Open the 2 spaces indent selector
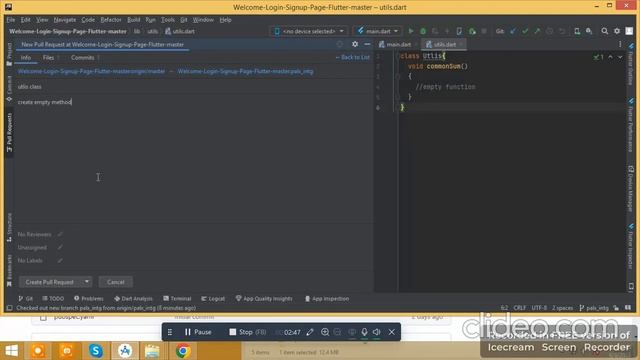This screenshot has height=360, width=640. [x=562, y=308]
